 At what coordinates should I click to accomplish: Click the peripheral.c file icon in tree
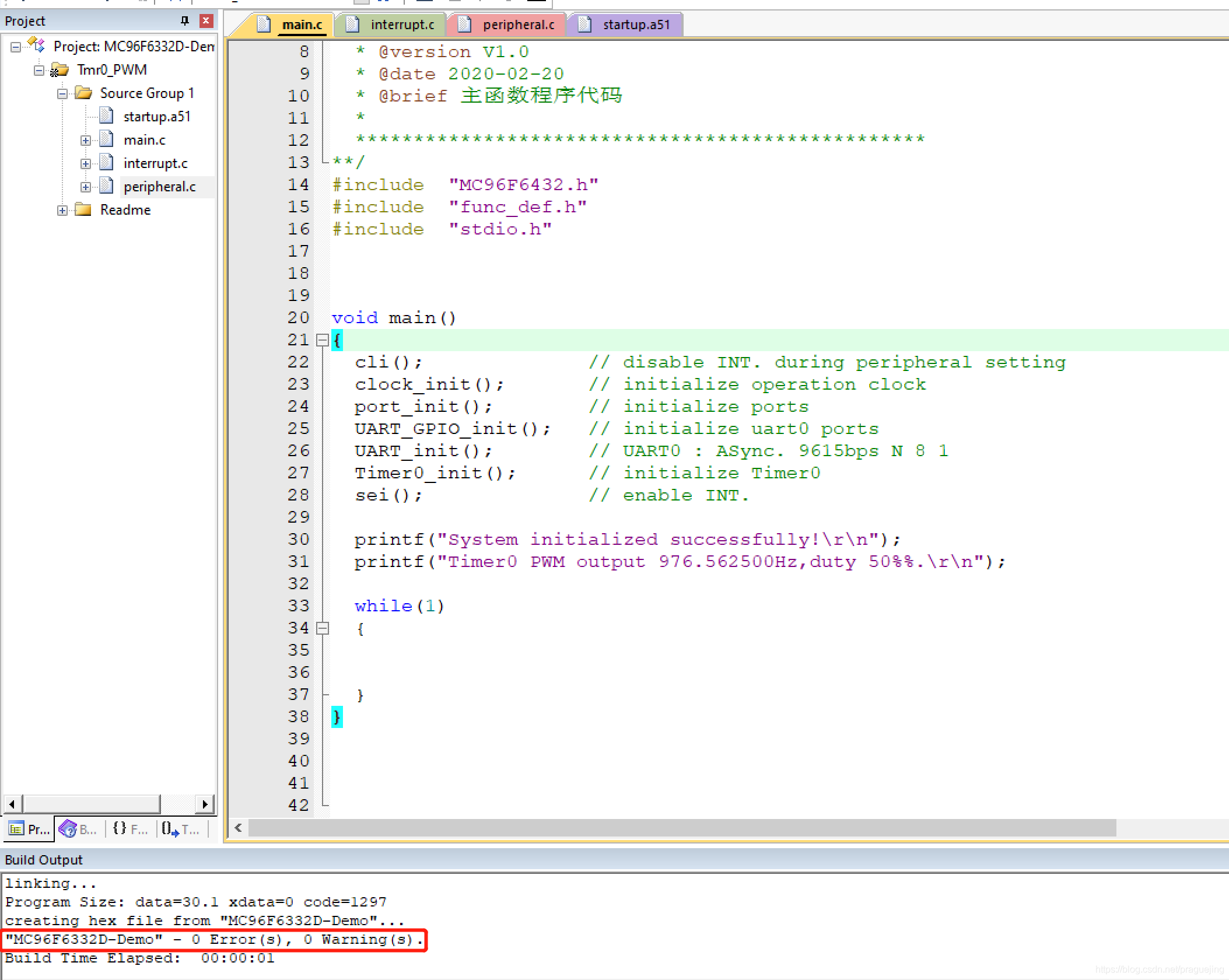click(106, 186)
